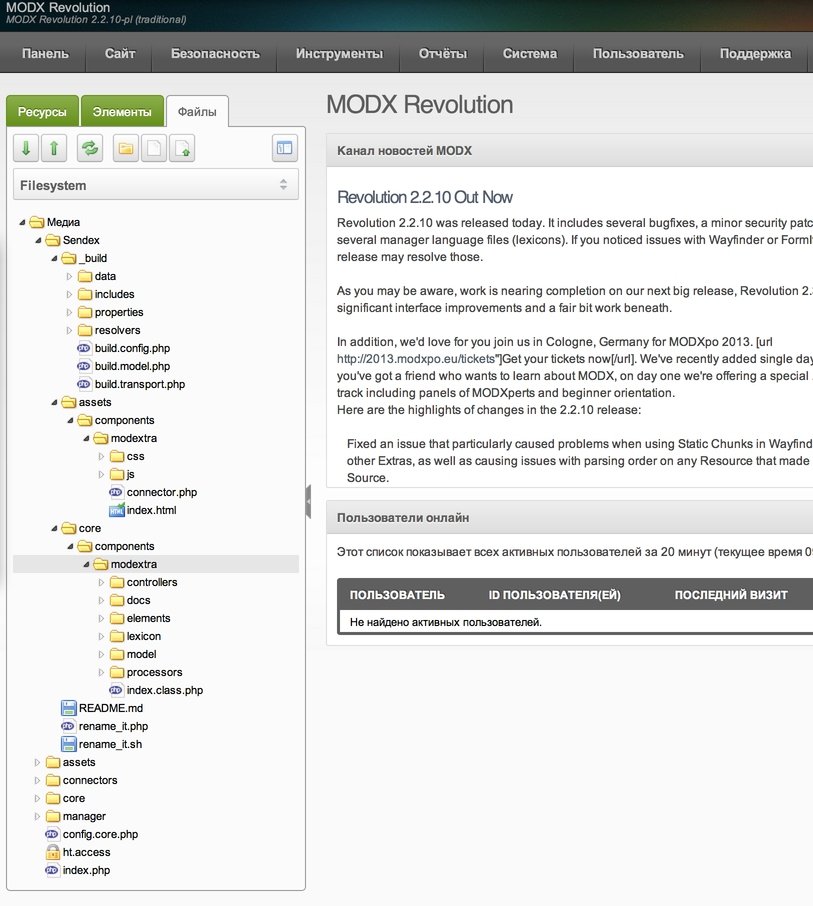Switch to the Ресурсы tab
Image resolution: width=813 pixels, height=906 pixels.
(x=43, y=112)
